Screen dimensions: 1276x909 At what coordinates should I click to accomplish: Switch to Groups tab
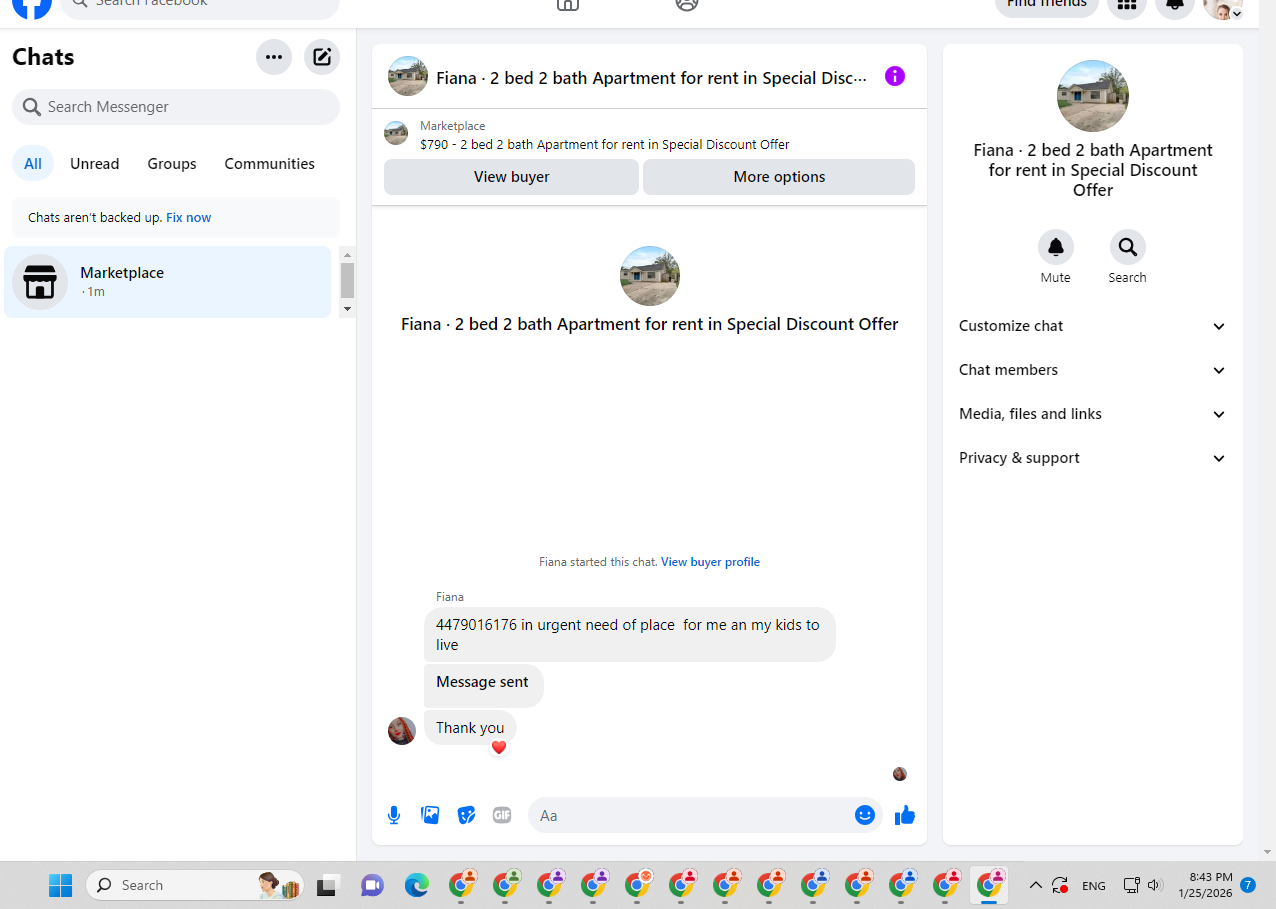[x=172, y=164]
